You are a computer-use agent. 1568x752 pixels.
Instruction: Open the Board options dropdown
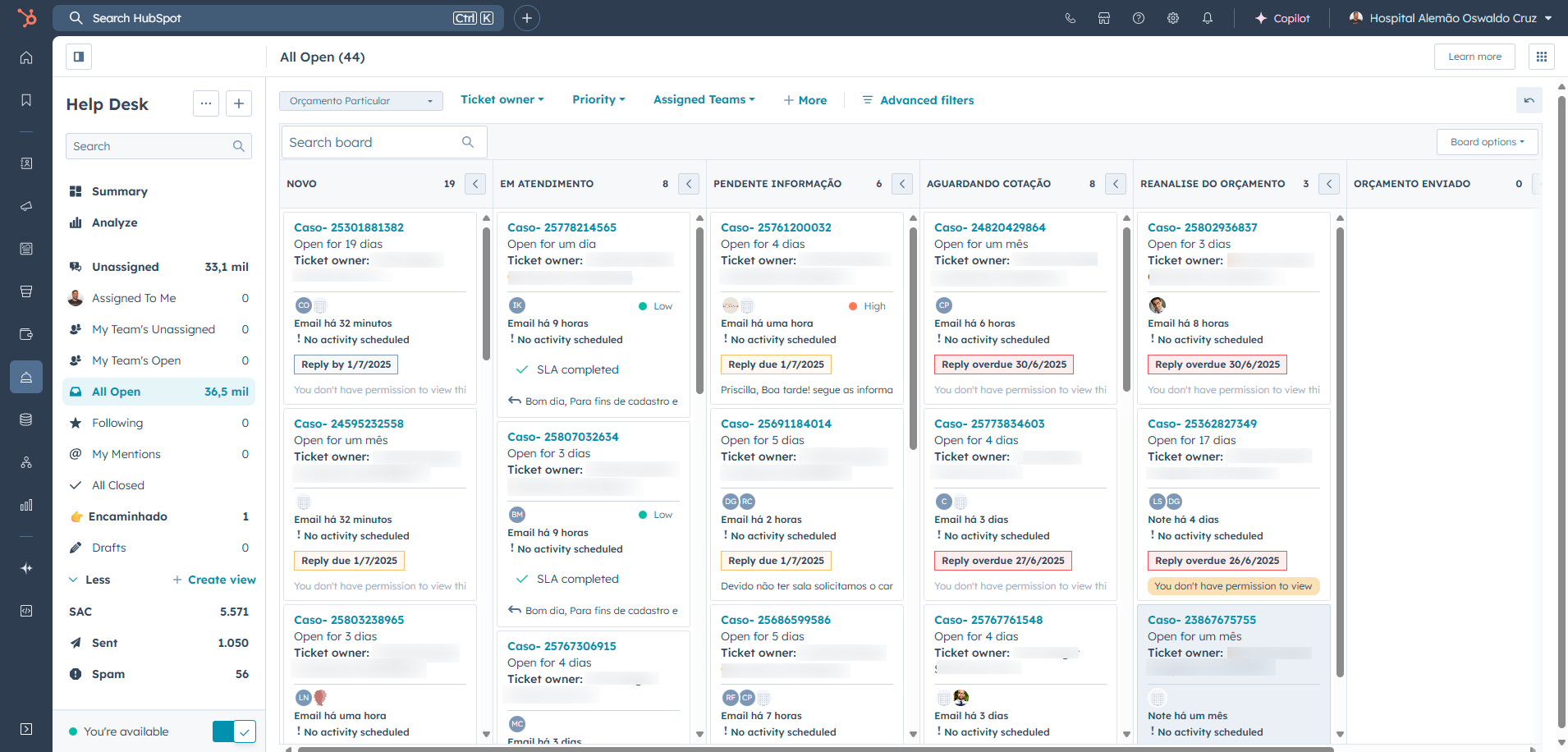click(1487, 142)
